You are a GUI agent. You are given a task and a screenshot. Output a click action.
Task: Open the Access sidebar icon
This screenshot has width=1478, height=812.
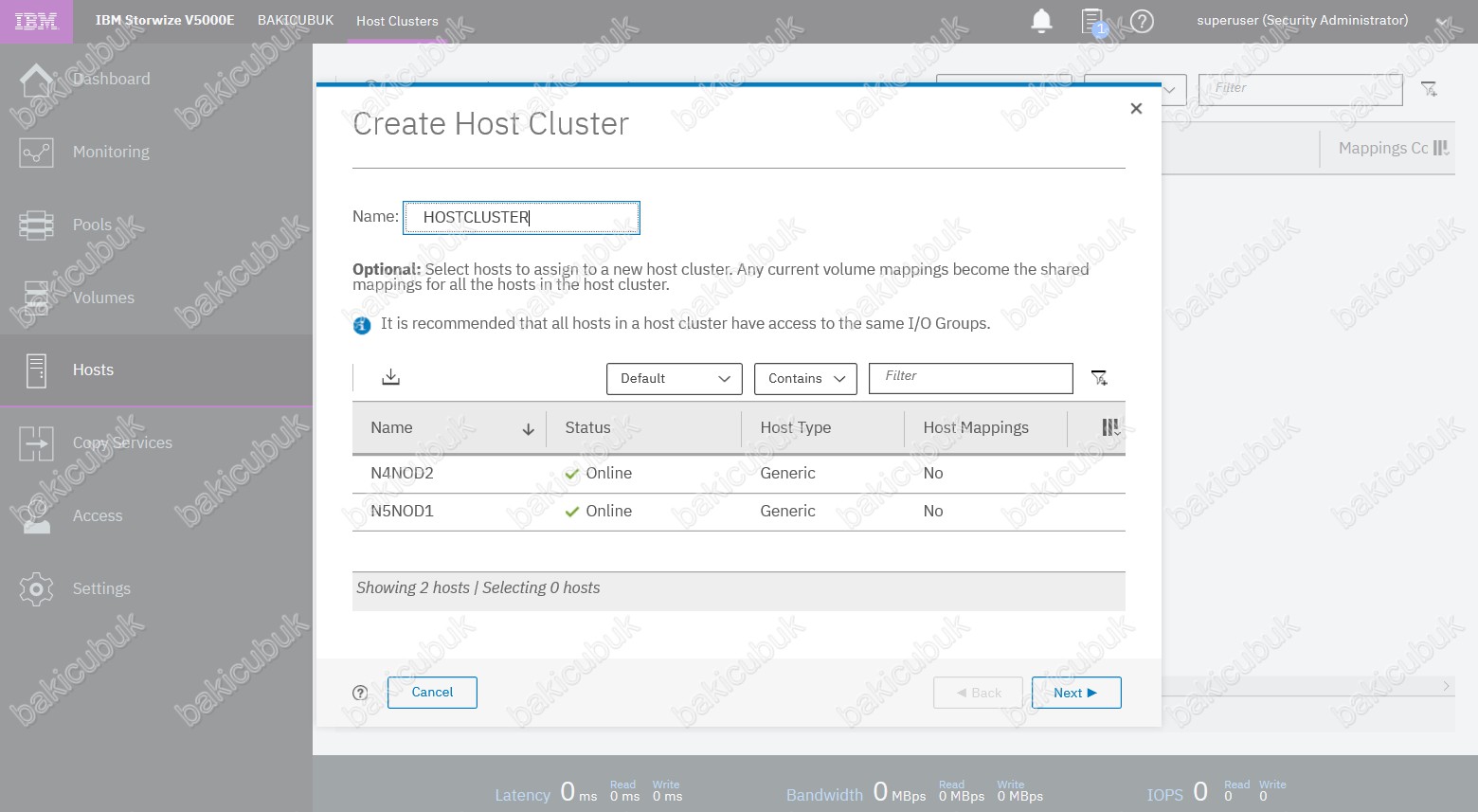click(36, 515)
